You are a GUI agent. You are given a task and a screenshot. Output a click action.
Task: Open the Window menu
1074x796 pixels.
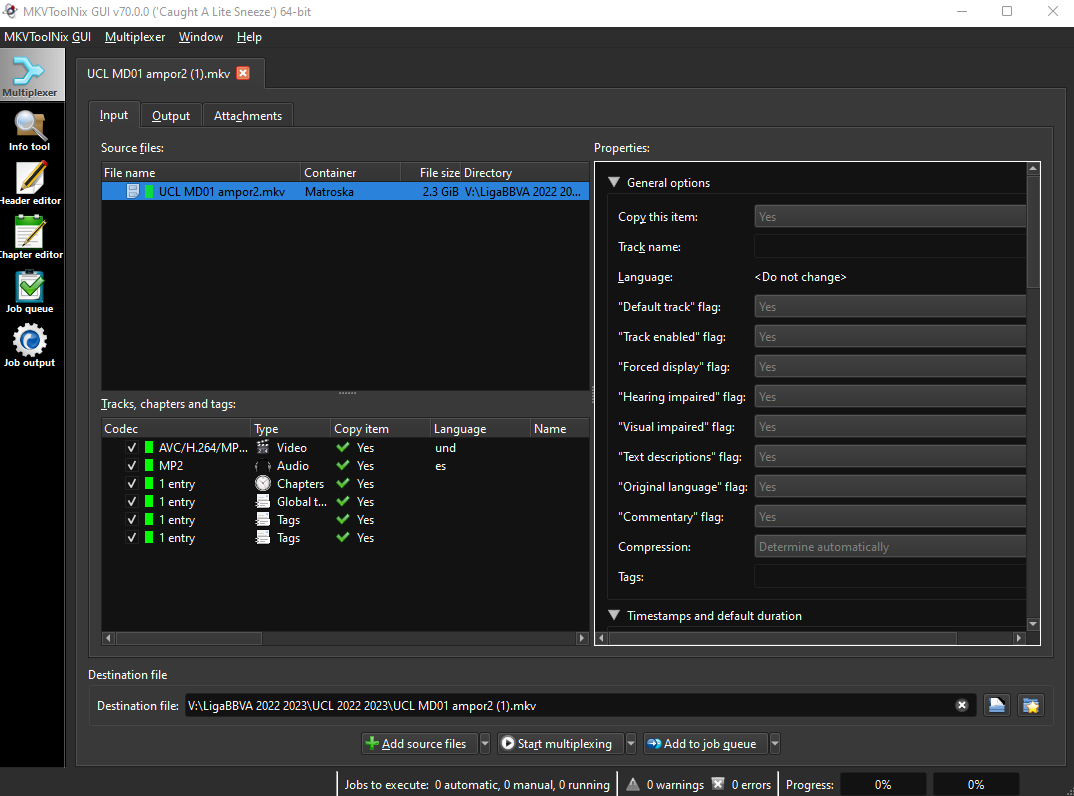pyautogui.click(x=201, y=37)
